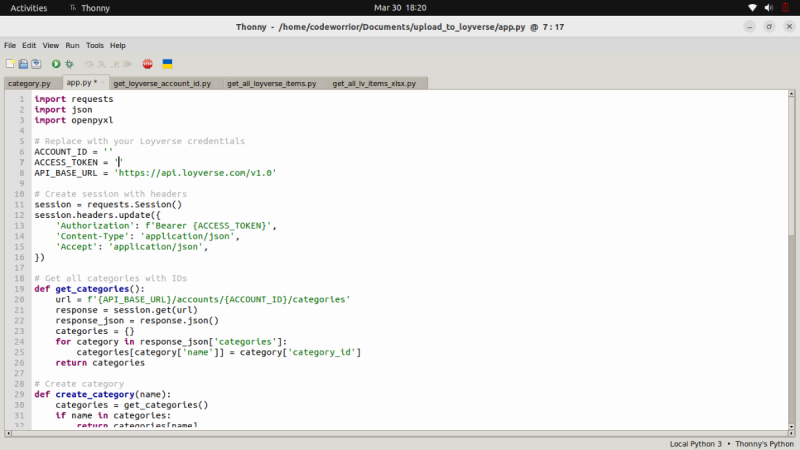The image size is (800, 450).
Task: Click the greyed Step out icon
Action: point(115,64)
